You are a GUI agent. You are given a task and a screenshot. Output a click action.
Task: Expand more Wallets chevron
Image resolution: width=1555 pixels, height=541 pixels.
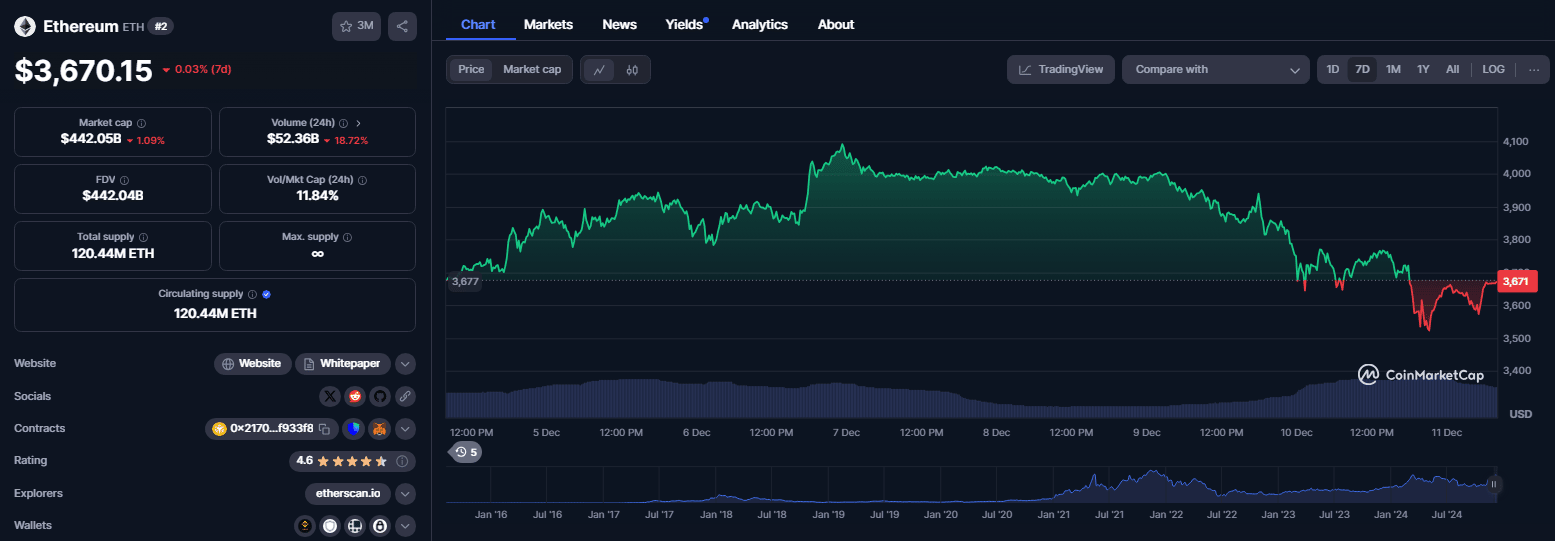point(405,525)
